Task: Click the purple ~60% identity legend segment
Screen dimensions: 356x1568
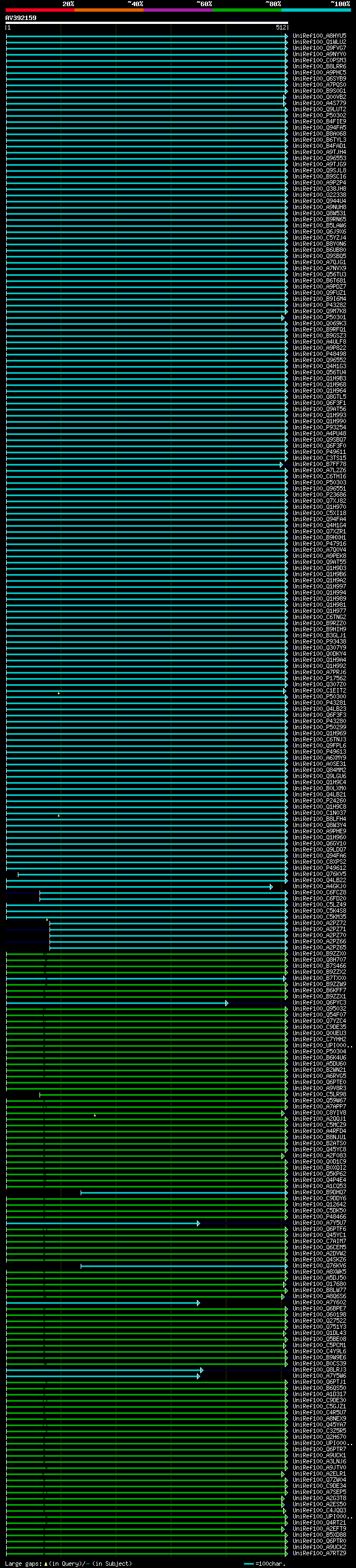Action: point(179,10)
